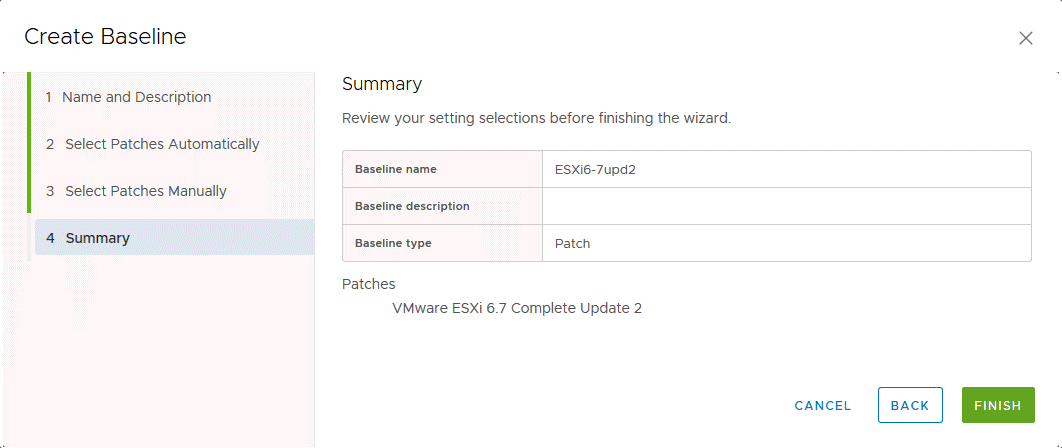Select the ESXi6-7upd2 name value
1062x448 pixels.
point(595,169)
